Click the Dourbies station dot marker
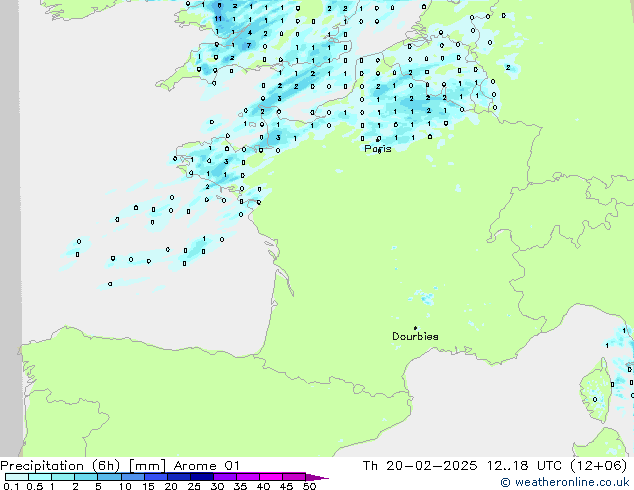Image resolution: width=634 pixels, height=490 pixels. pyautogui.click(x=415, y=328)
